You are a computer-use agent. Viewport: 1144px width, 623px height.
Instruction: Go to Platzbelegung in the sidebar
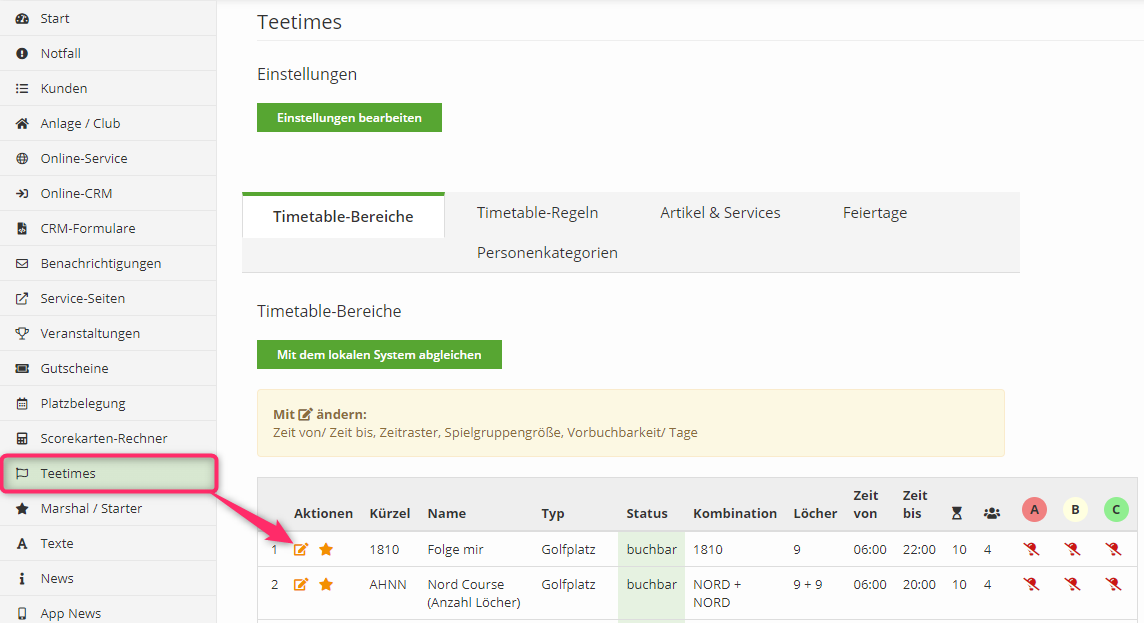(83, 403)
